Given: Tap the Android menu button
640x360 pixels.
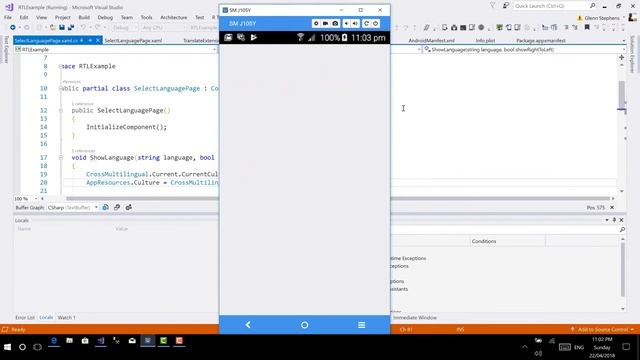Looking at the screenshot, I should [362, 325].
